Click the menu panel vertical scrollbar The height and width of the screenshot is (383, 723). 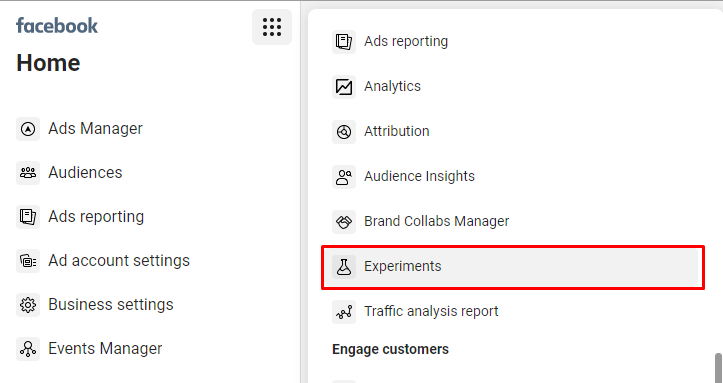pos(718,368)
